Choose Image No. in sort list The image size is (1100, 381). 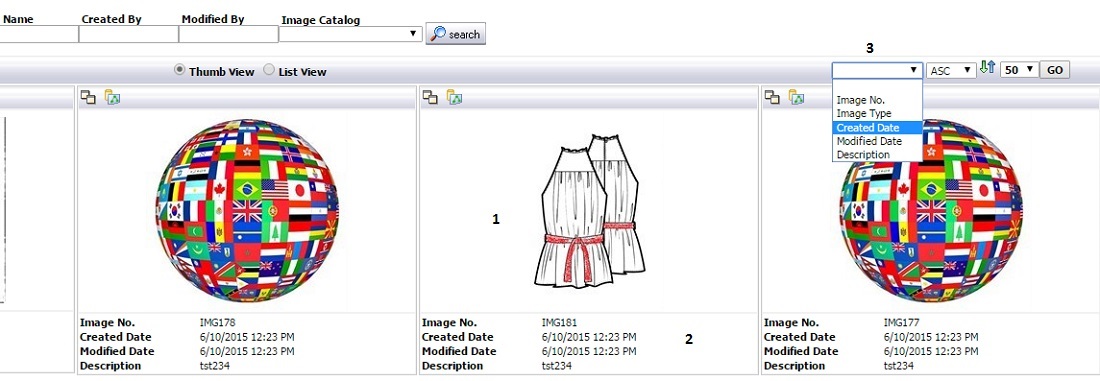pyautogui.click(x=877, y=100)
